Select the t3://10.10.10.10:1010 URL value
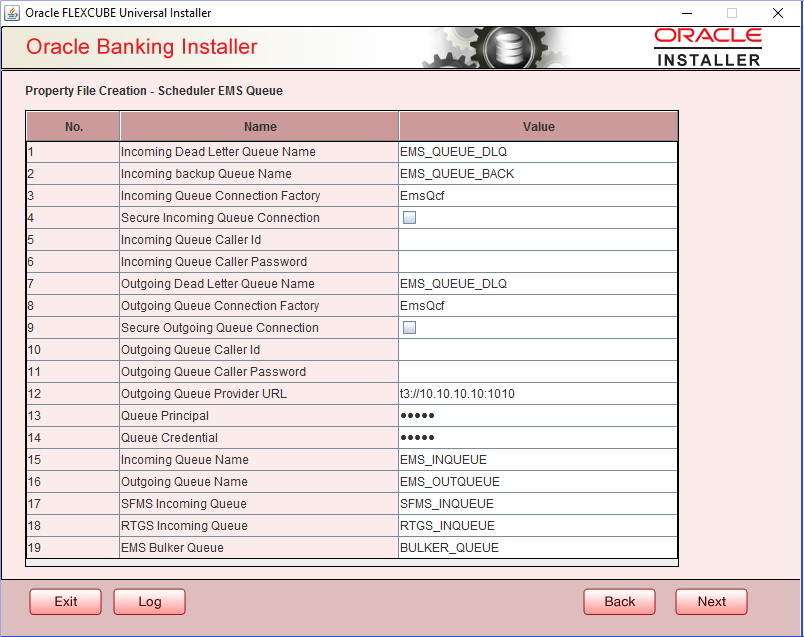804x637 pixels. pos(538,394)
